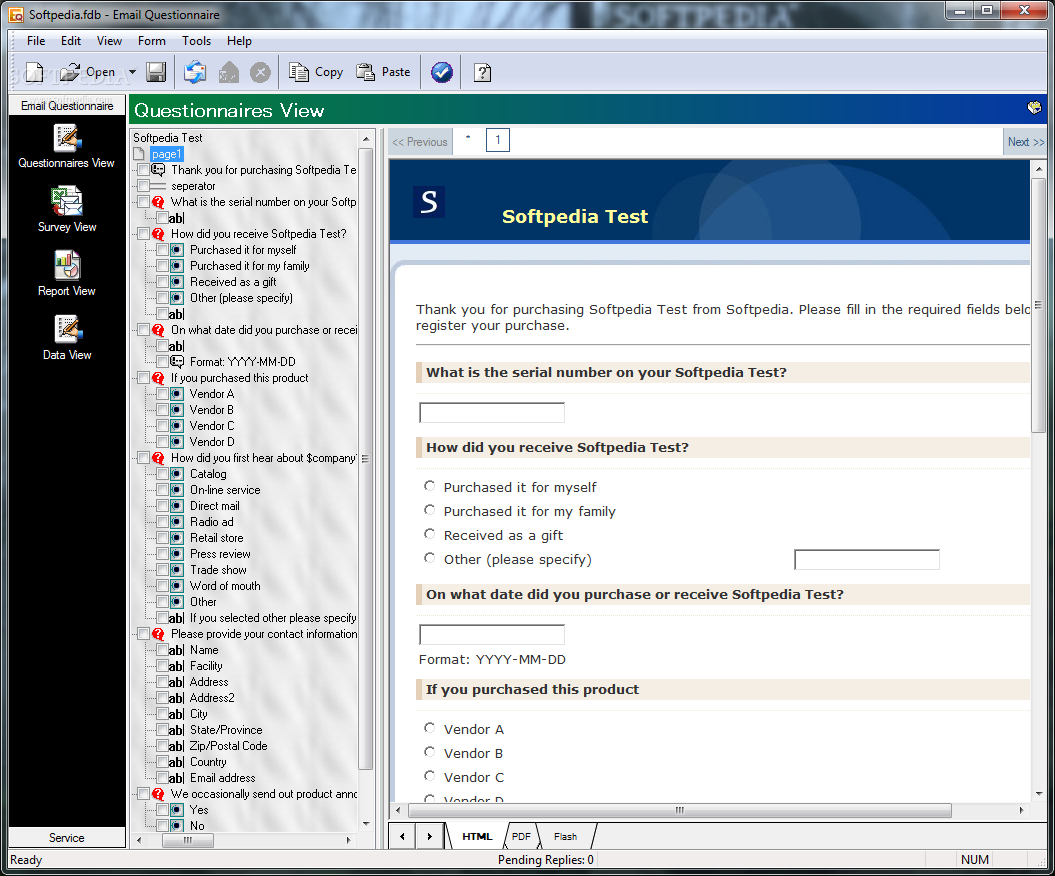Click the tree panel scroll down arrow
Screen dimensions: 1055x876
[366, 824]
